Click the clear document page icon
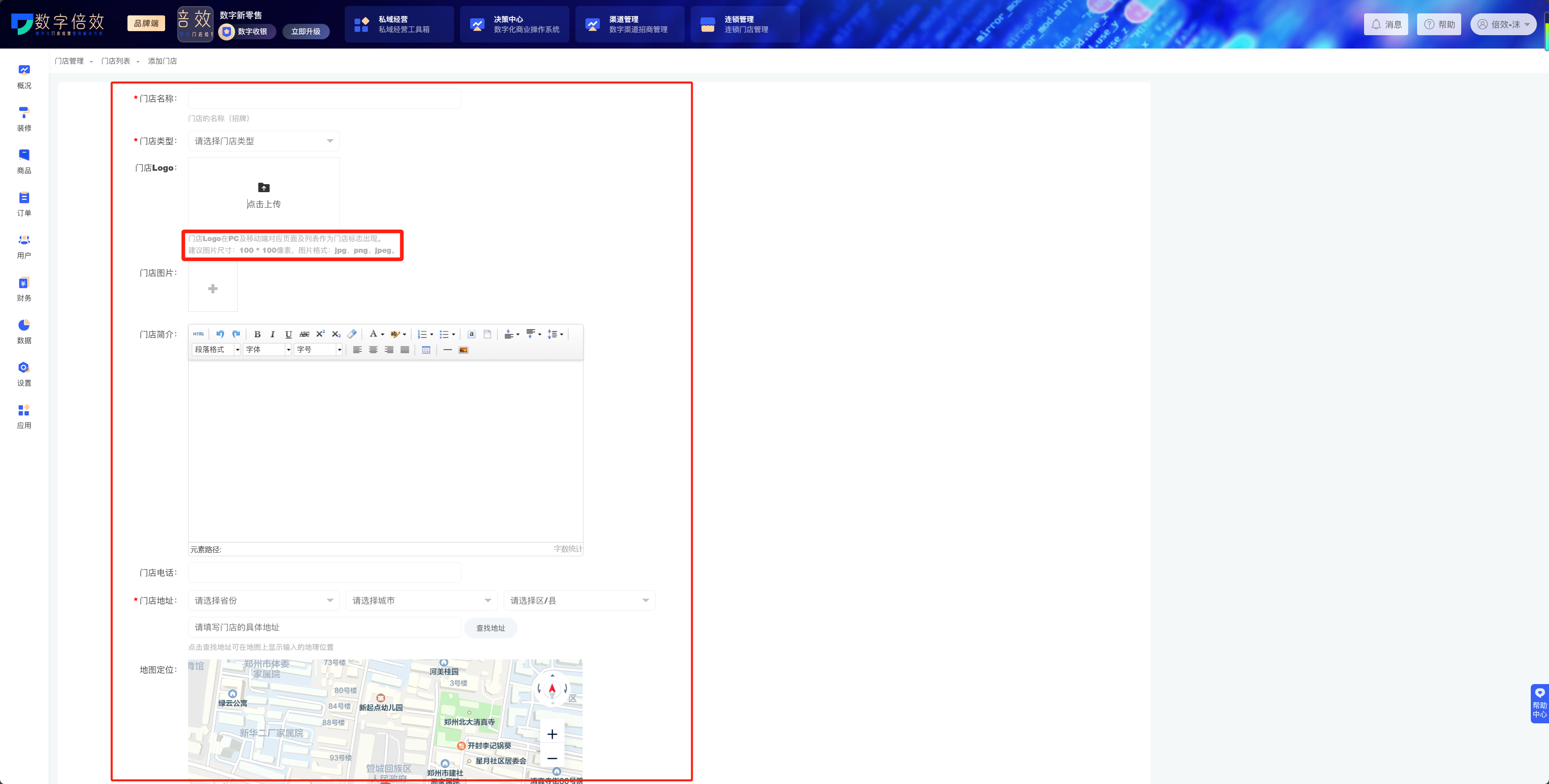 point(488,334)
